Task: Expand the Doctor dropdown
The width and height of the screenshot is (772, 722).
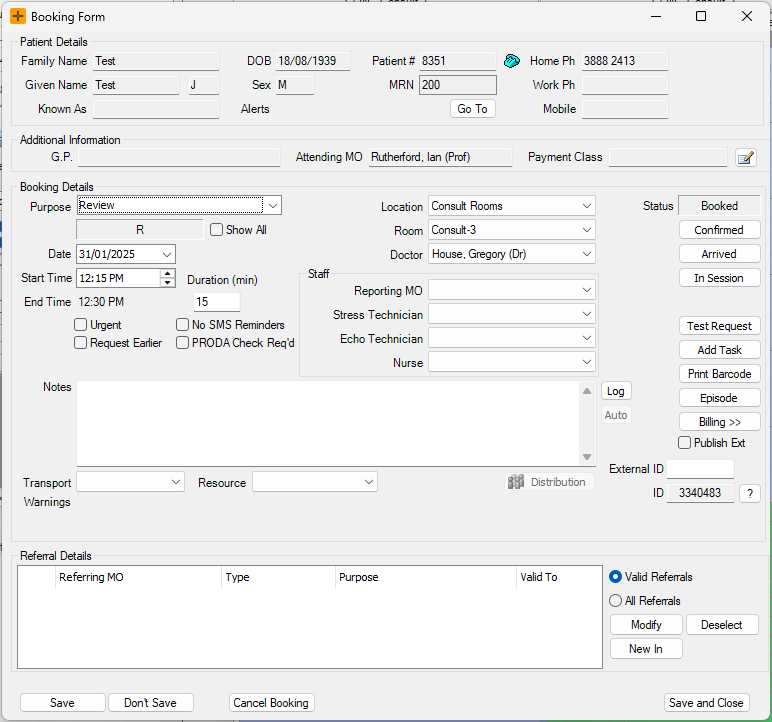Action: (586, 254)
